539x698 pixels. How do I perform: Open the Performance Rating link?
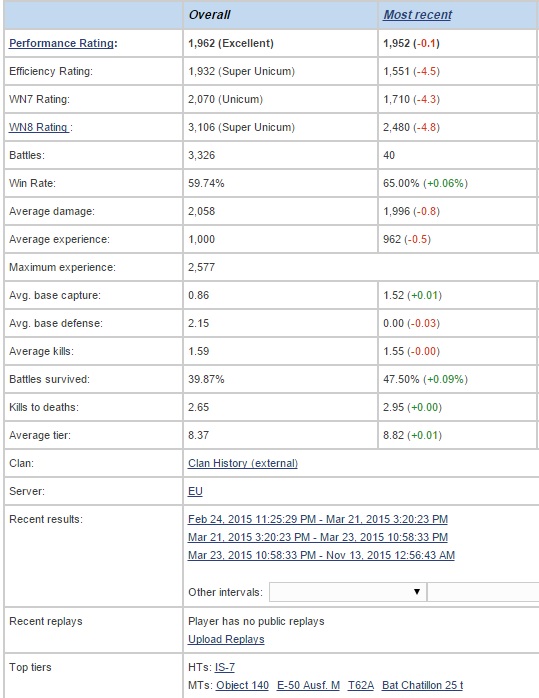coord(61,43)
